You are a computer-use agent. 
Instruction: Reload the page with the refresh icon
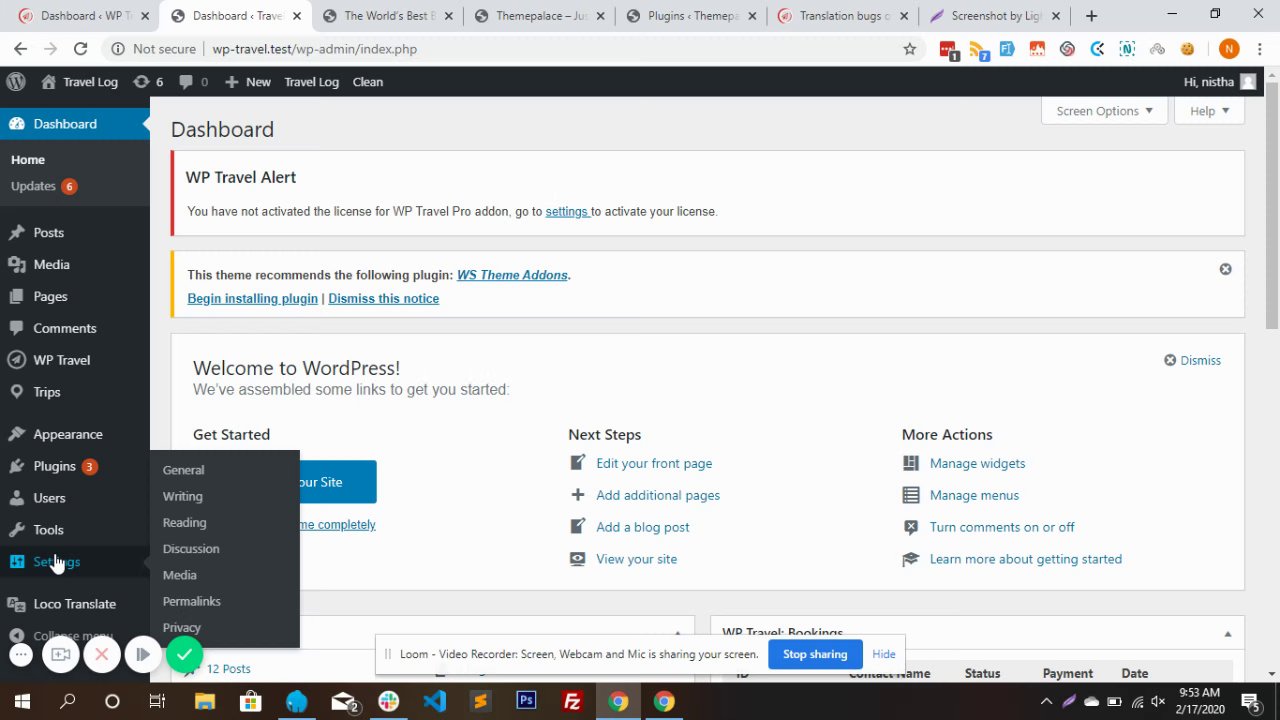(x=80, y=49)
